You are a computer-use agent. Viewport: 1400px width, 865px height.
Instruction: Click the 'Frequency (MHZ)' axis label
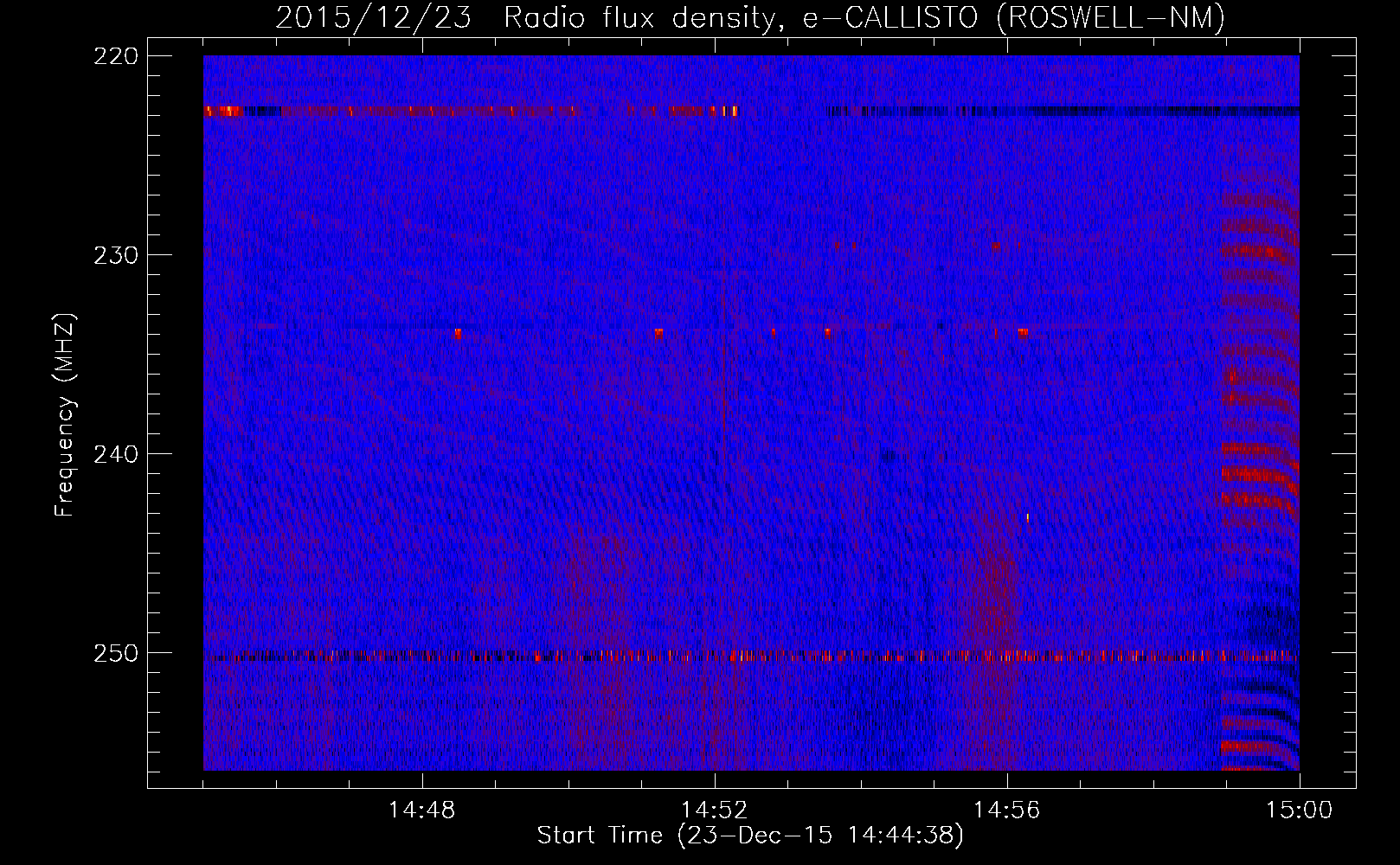tap(65, 415)
